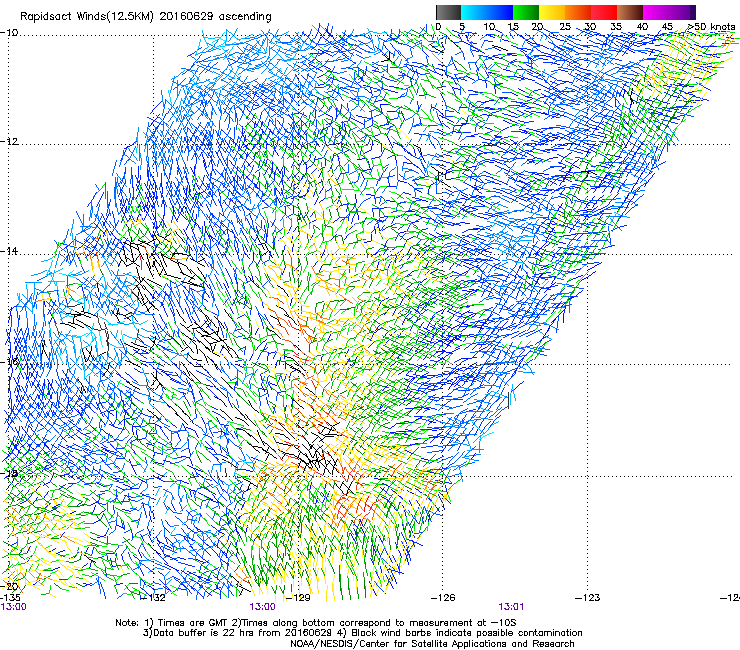The image size is (740, 650).
Task: Click the magenta 40-45 knots color swatch
Action: coord(656,12)
